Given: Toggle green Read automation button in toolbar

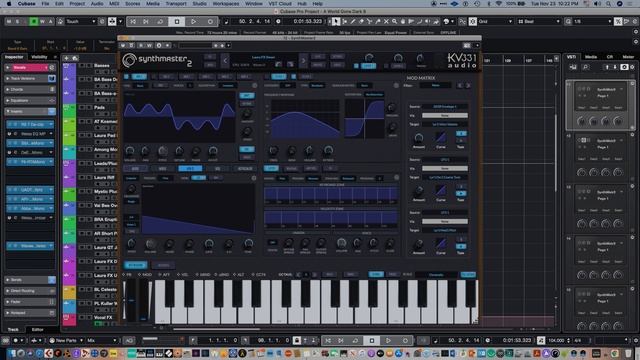Looking at the screenshot, I should [34, 21].
